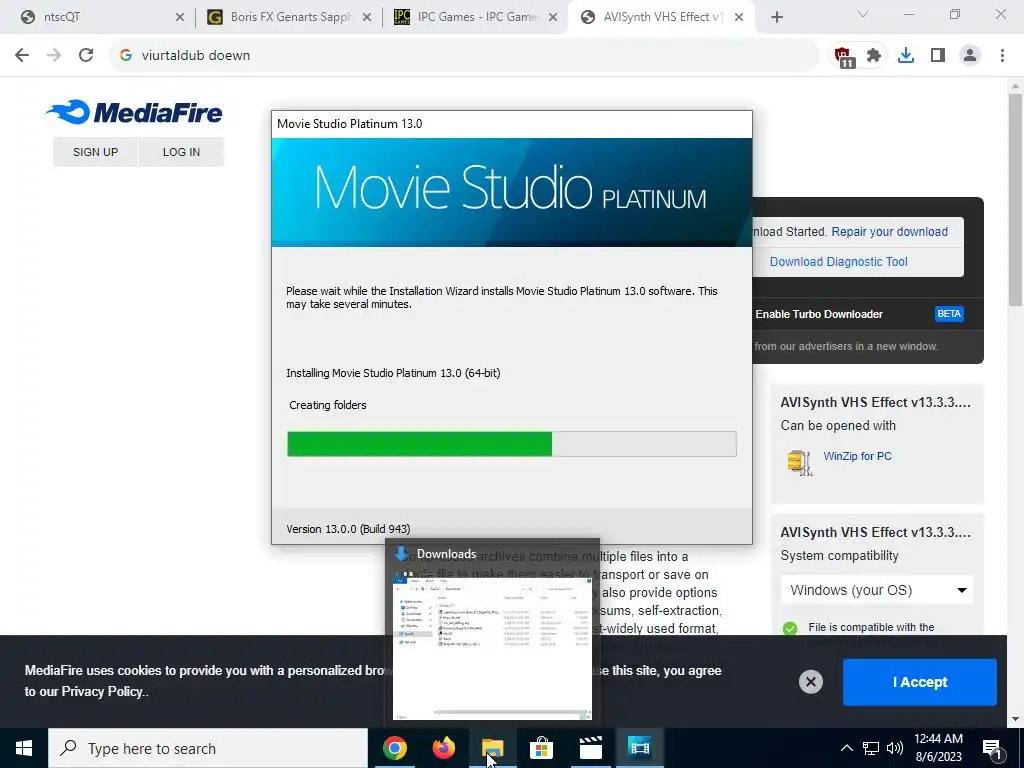Click the Movie Studio Platinum 13.0 title bar

[x=511, y=124]
